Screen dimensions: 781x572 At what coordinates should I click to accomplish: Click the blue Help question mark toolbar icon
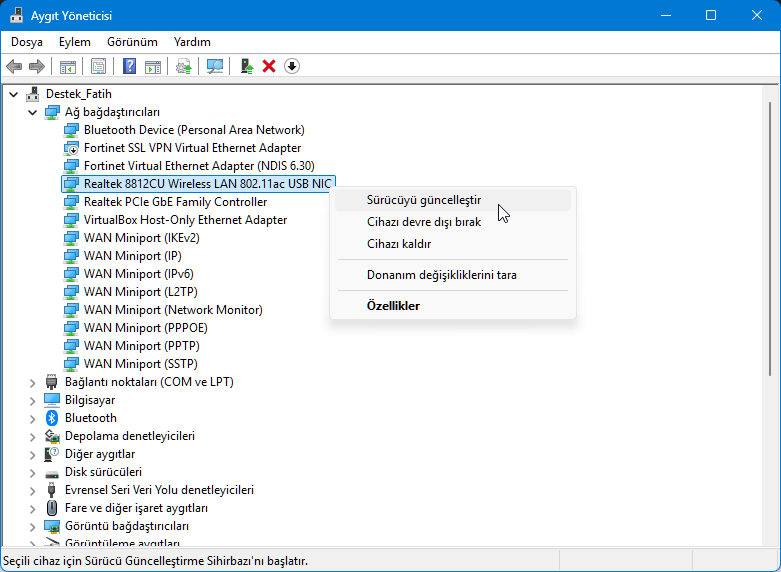[x=129, y=66]
